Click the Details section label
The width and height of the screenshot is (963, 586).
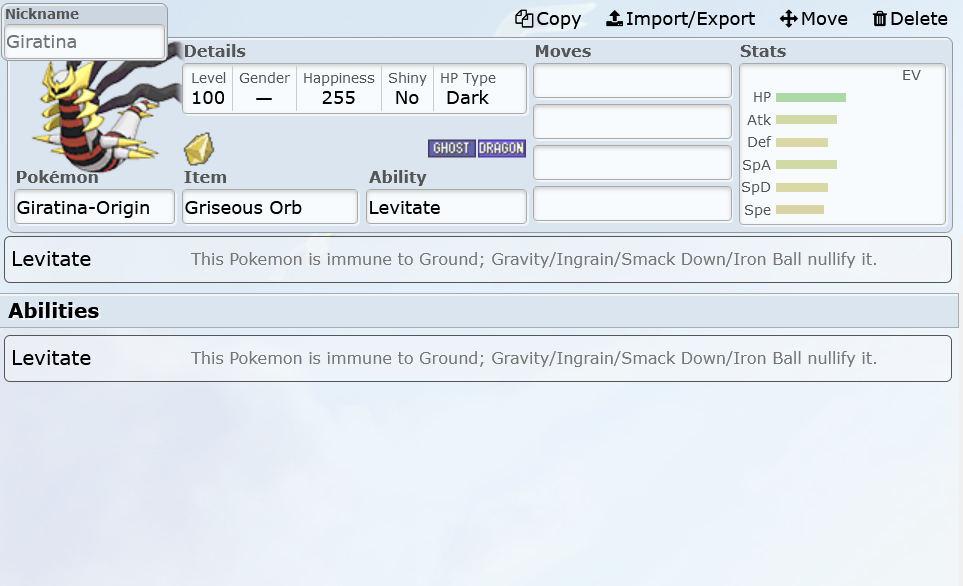214,51
